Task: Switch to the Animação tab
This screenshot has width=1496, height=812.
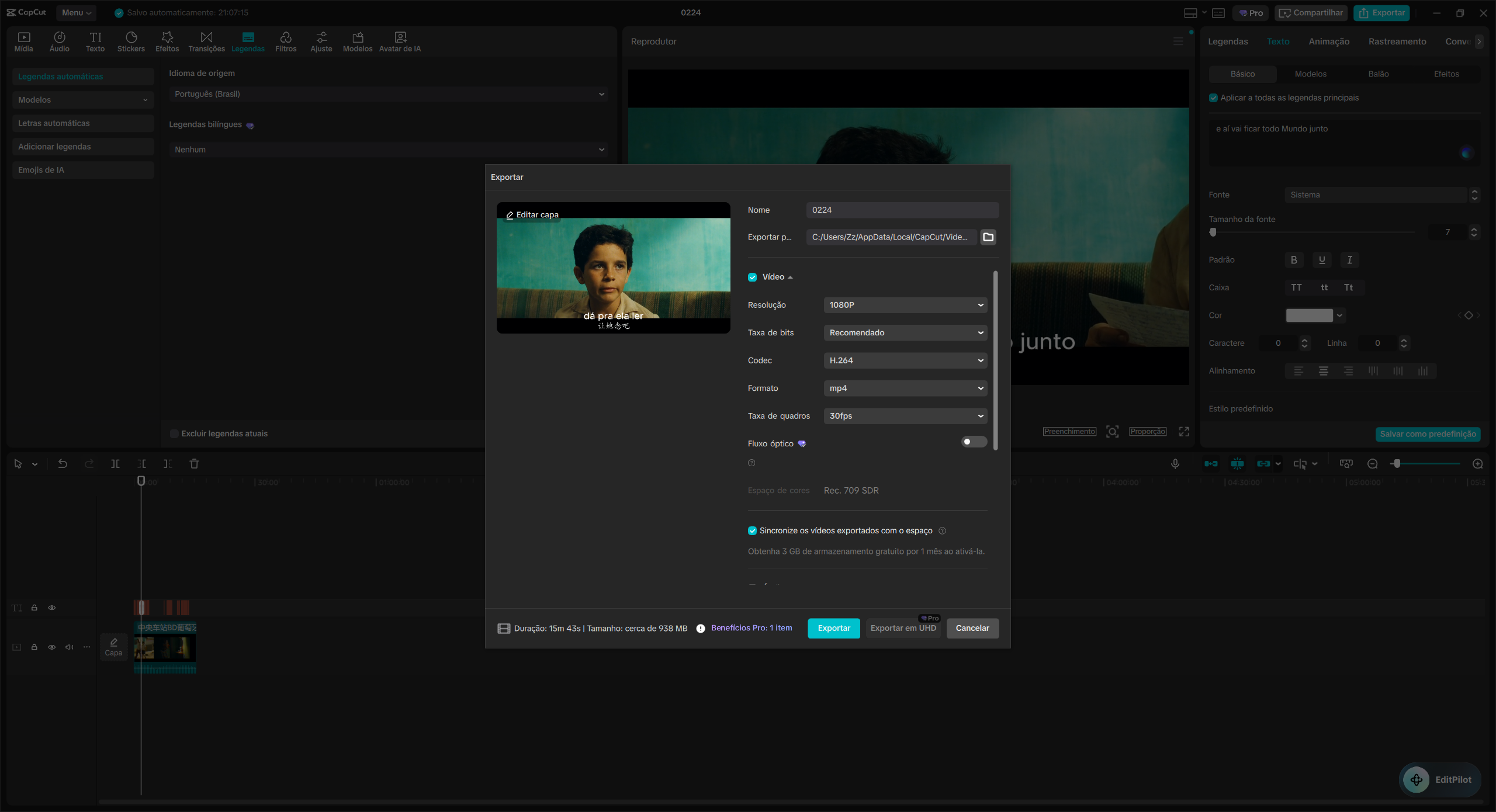Action: pos(1329,41)
